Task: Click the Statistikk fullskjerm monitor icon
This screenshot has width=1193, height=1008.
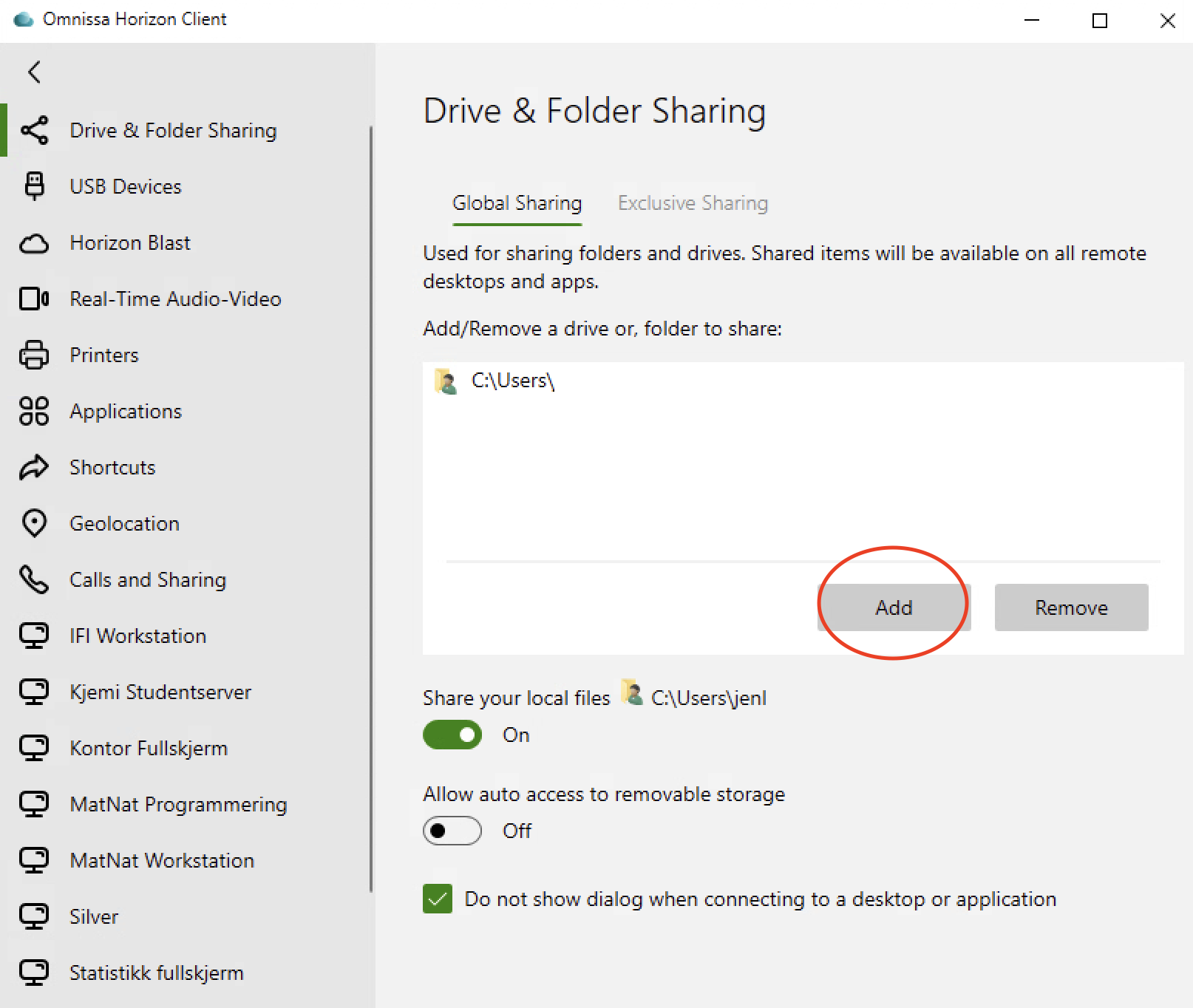Action: coord(34,973)
